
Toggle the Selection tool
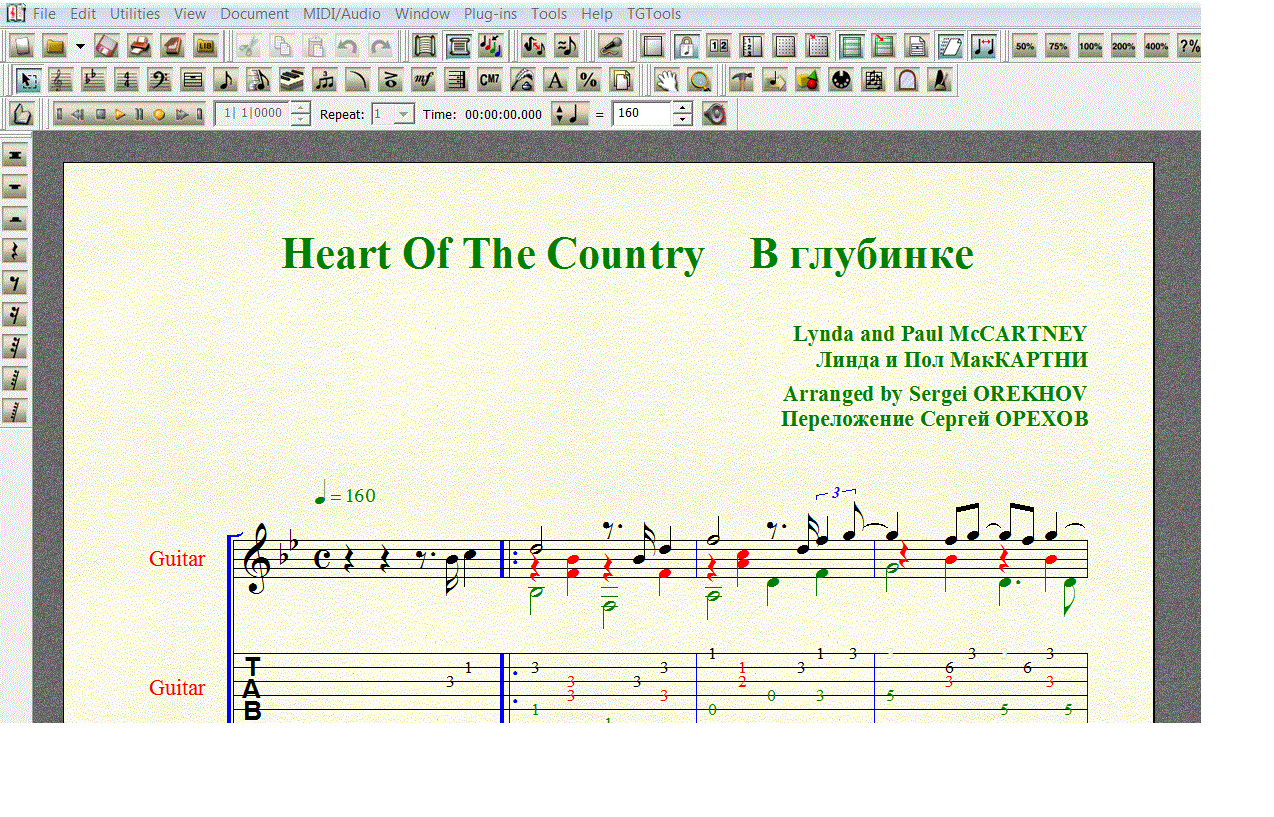tap(28, 81)
